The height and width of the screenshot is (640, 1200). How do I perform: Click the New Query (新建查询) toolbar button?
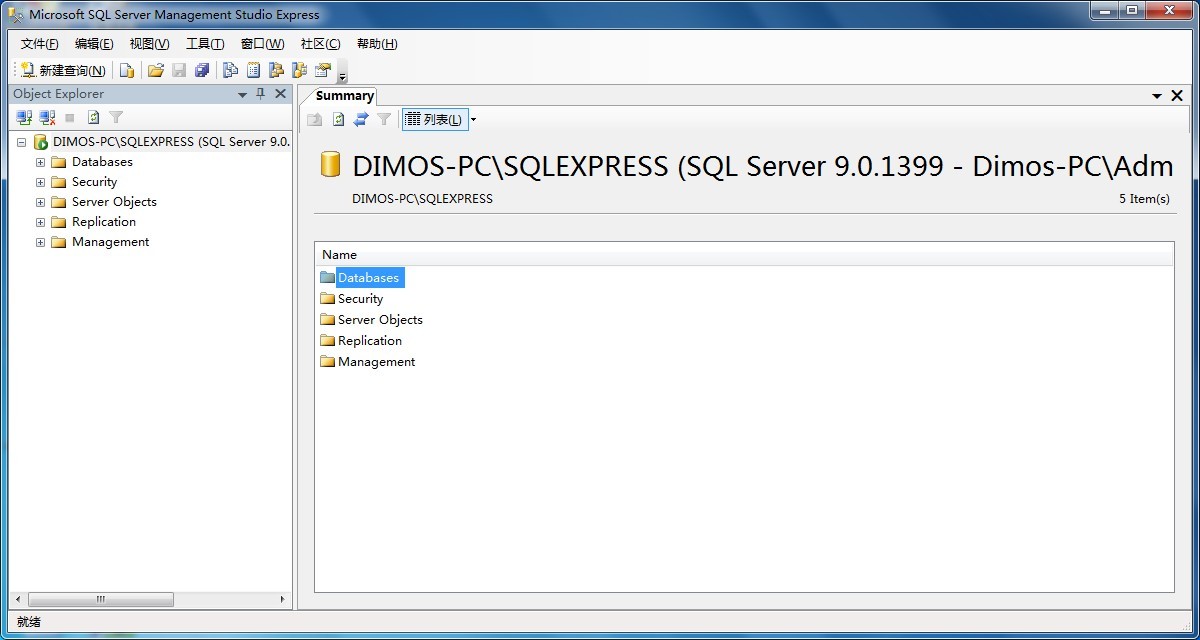click(x=63, y=70)
